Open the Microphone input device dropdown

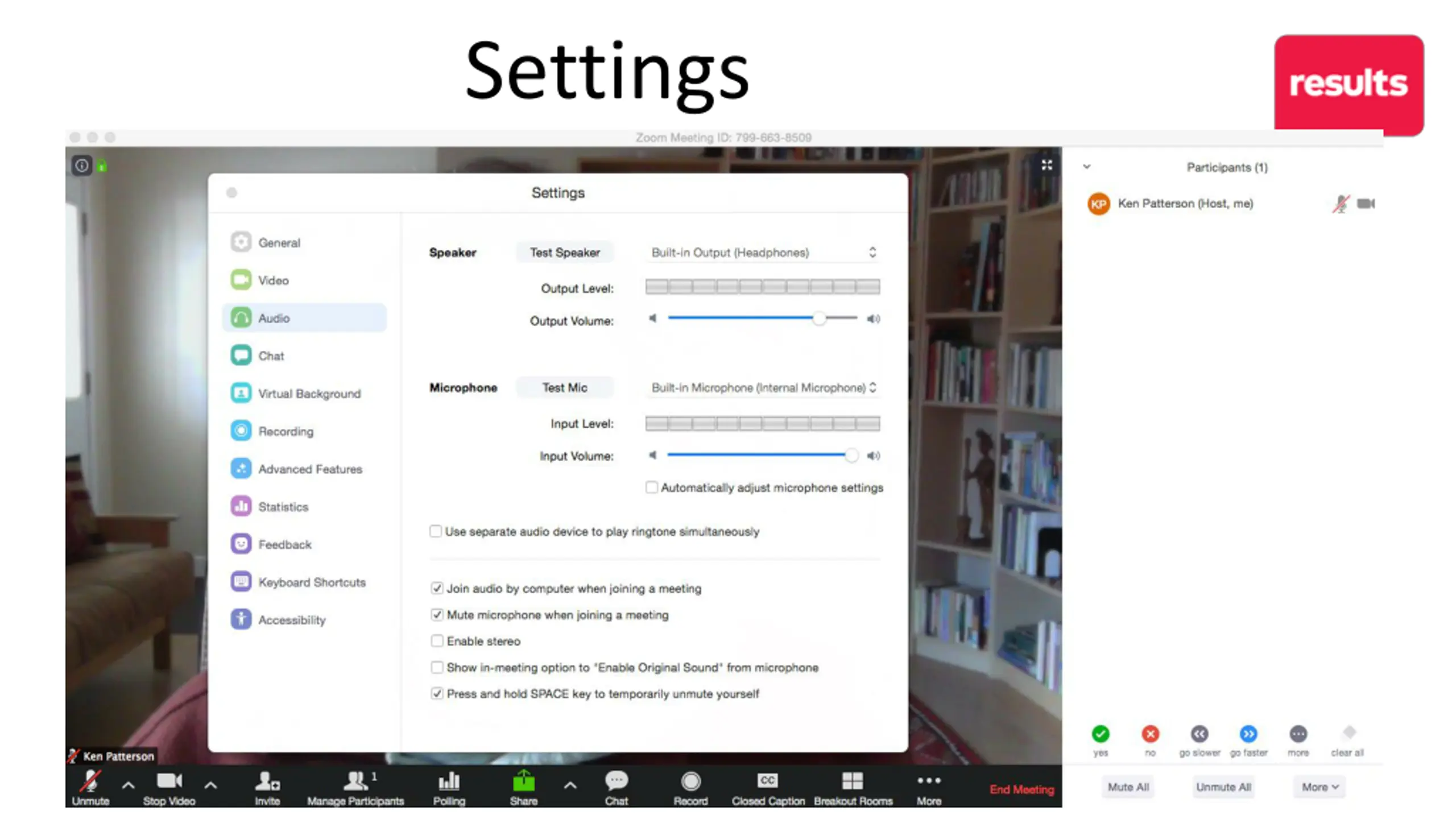[763, 388]
